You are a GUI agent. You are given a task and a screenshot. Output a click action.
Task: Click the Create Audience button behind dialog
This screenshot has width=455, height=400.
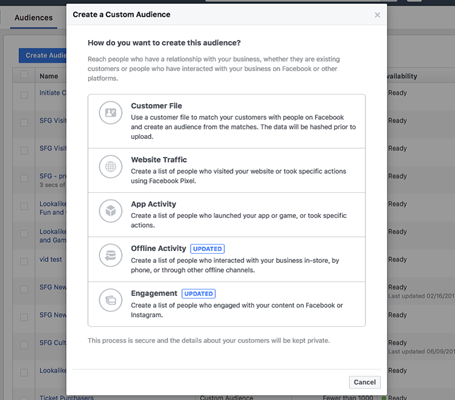click(43, 55)
